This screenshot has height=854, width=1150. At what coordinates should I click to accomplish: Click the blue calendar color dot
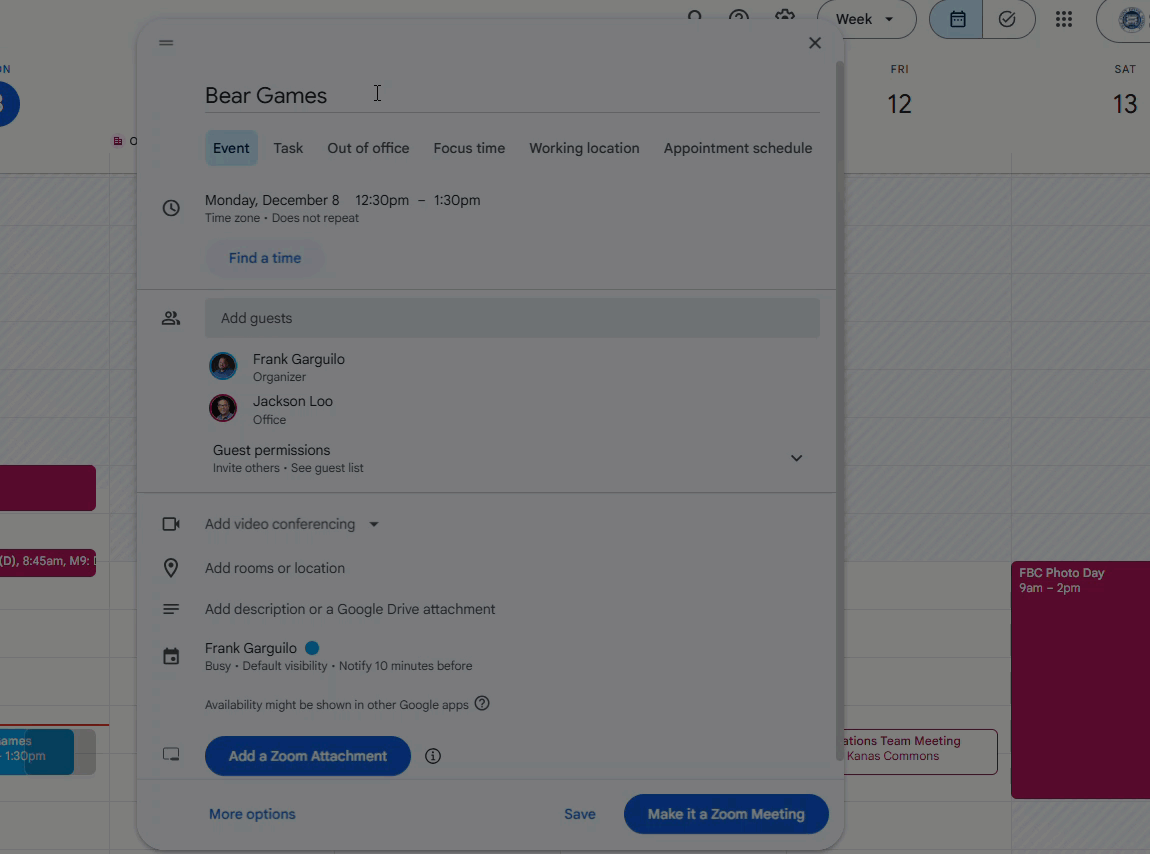(312, 648)
